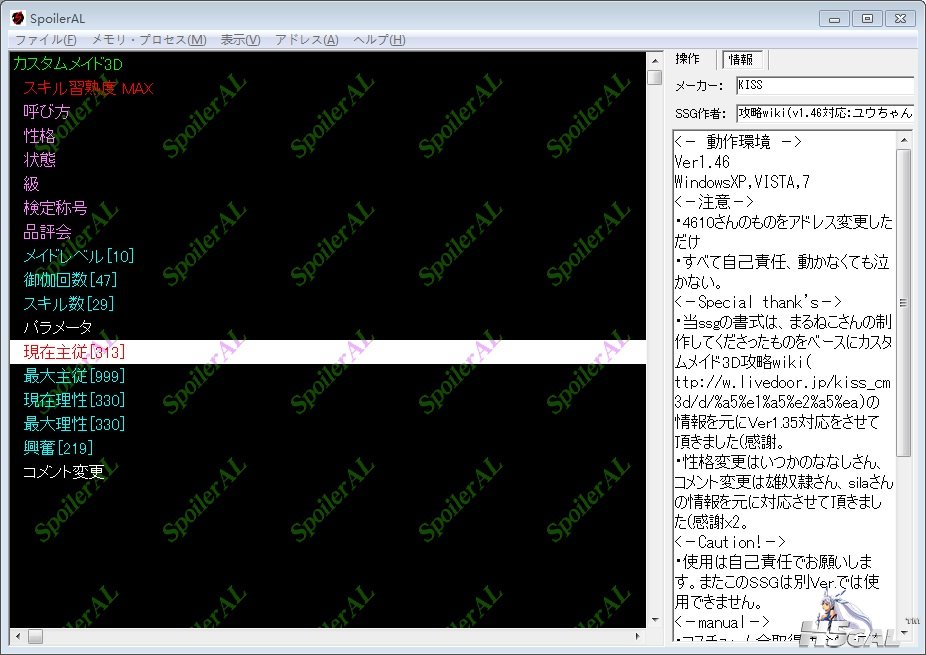Expand the カスタムメイド3D root entry
926x655 pixels.
click(67, 64)
